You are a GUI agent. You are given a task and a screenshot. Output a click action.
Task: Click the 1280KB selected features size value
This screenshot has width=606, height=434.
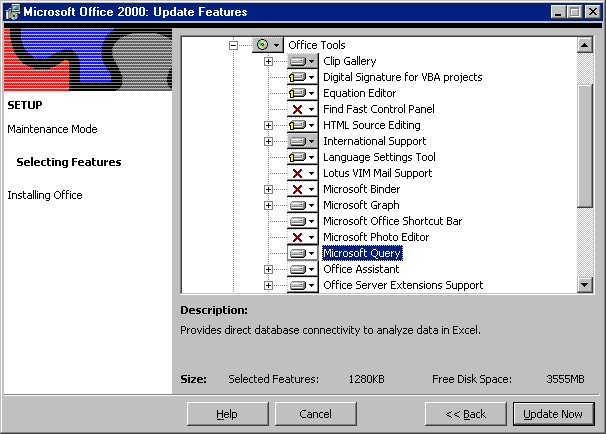pos(366,379)
